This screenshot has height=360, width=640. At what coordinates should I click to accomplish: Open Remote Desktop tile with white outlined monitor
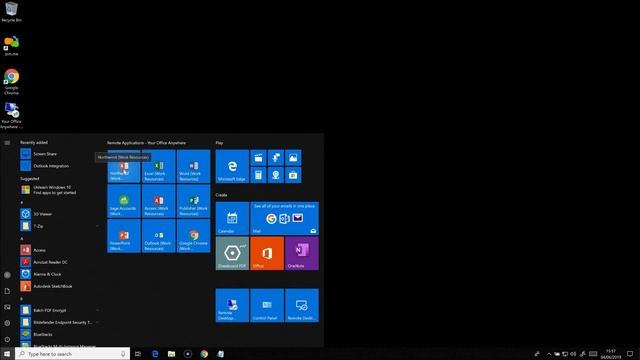point(302,305)
